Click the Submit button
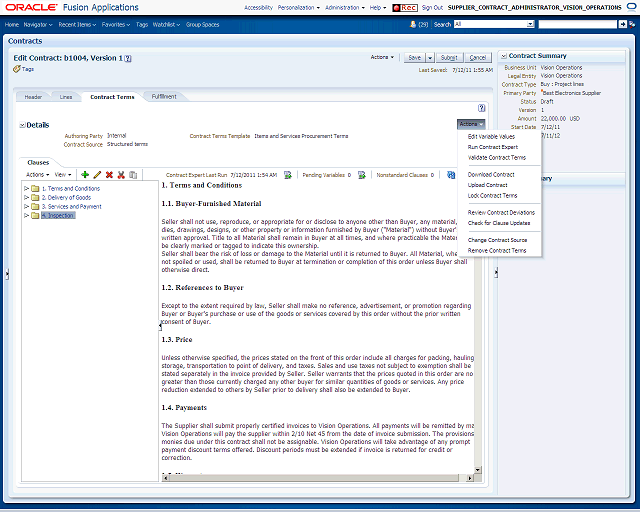640x512 pixels. tap(449, 58)
